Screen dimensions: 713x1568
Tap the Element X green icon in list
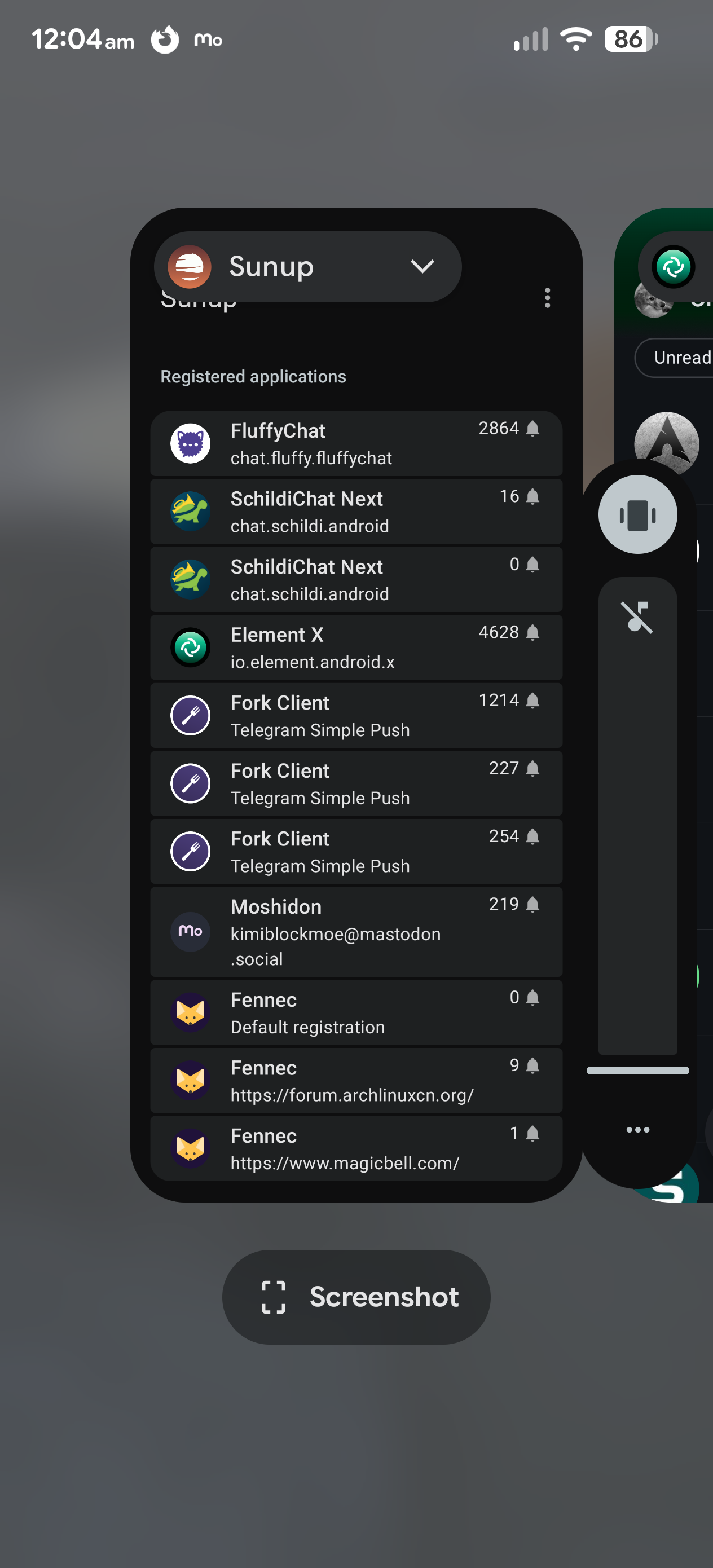191,647
